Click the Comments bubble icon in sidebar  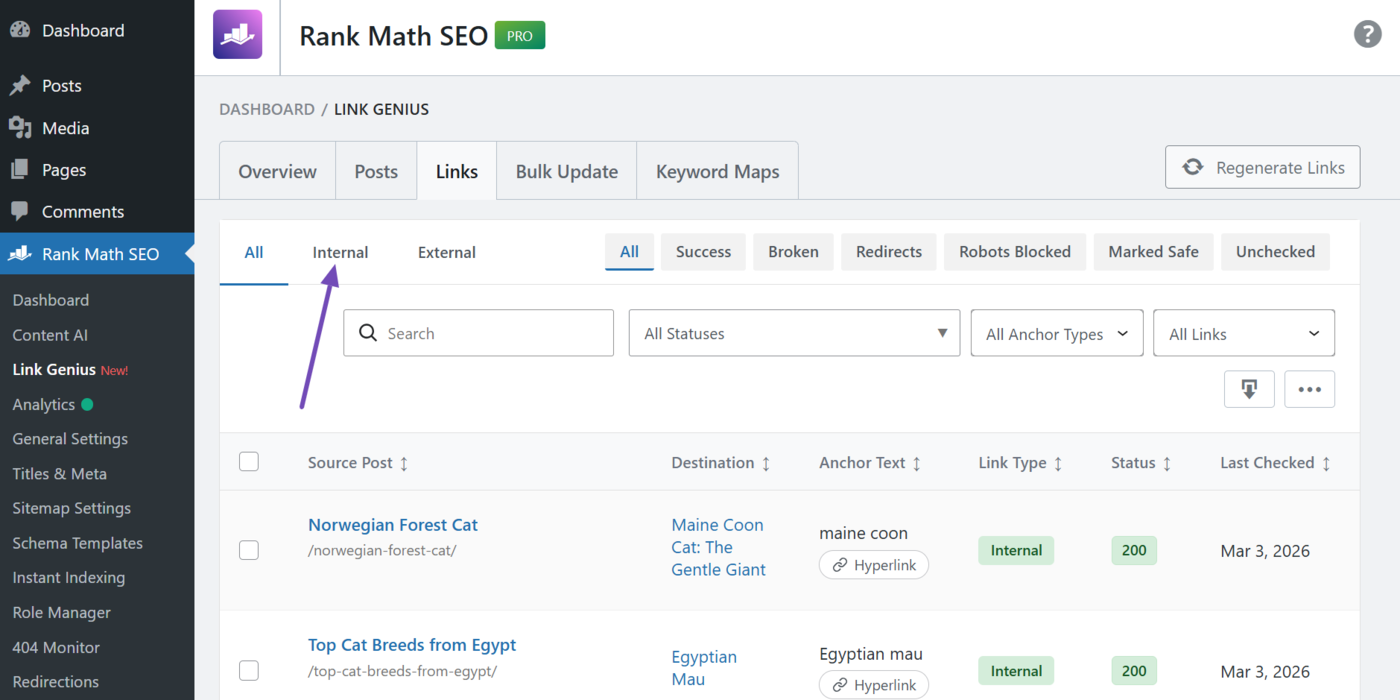coord(20,212)
